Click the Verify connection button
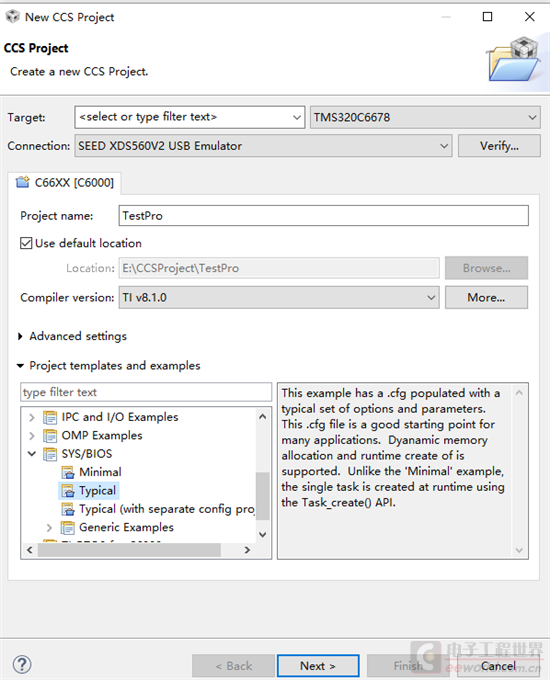The height and width of the screenshot is (680, 550). [x=499, y=146]
